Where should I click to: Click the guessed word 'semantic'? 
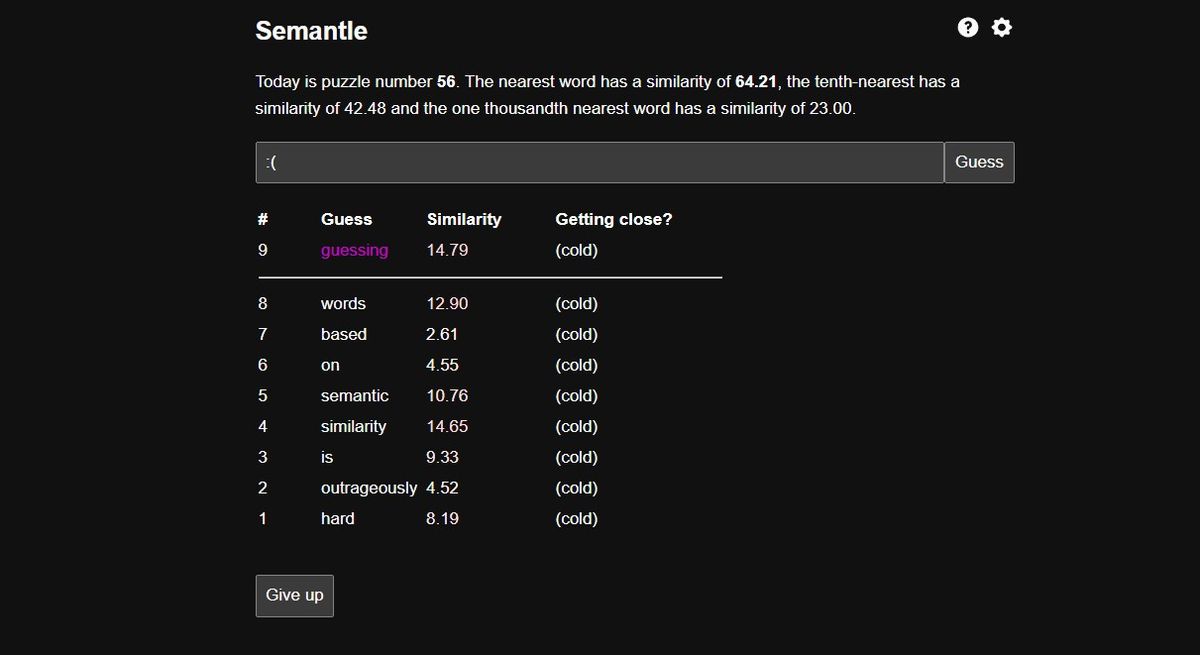[354, 396]
